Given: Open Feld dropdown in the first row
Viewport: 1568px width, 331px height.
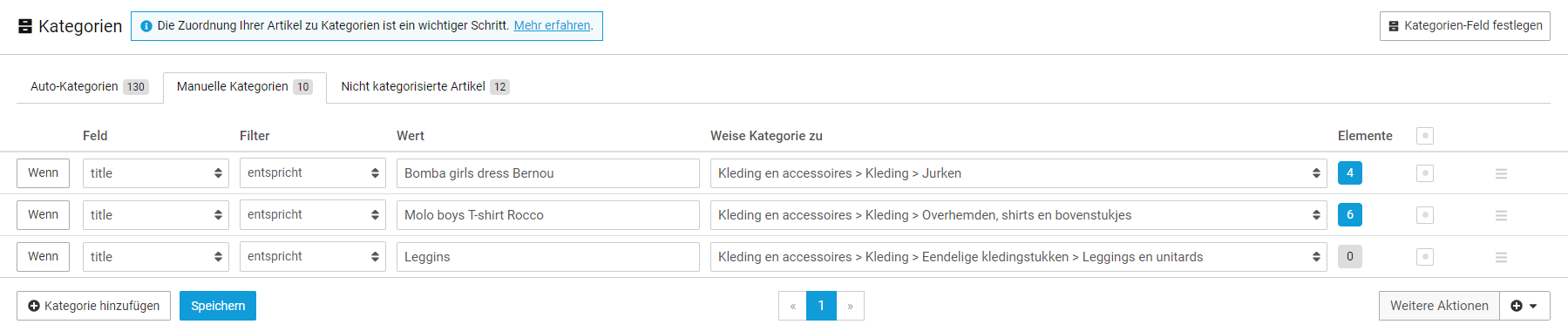Looking at the screenshot, I should (x=156, y=173).
